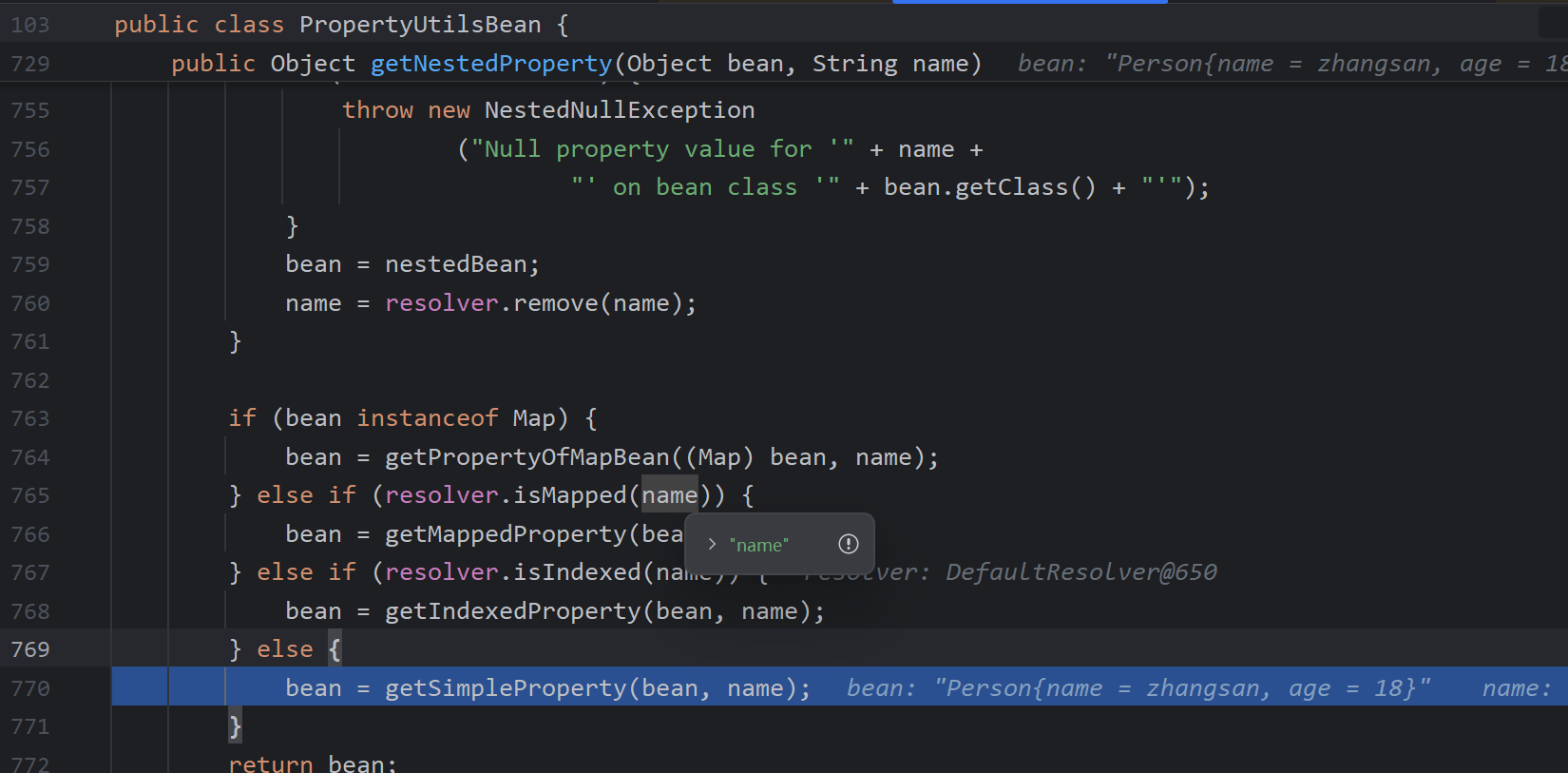Viewport: 1568px width, 773px height.
Task: Click 'instanceof' keyword on line 763
Action: [x=428, y=418]
